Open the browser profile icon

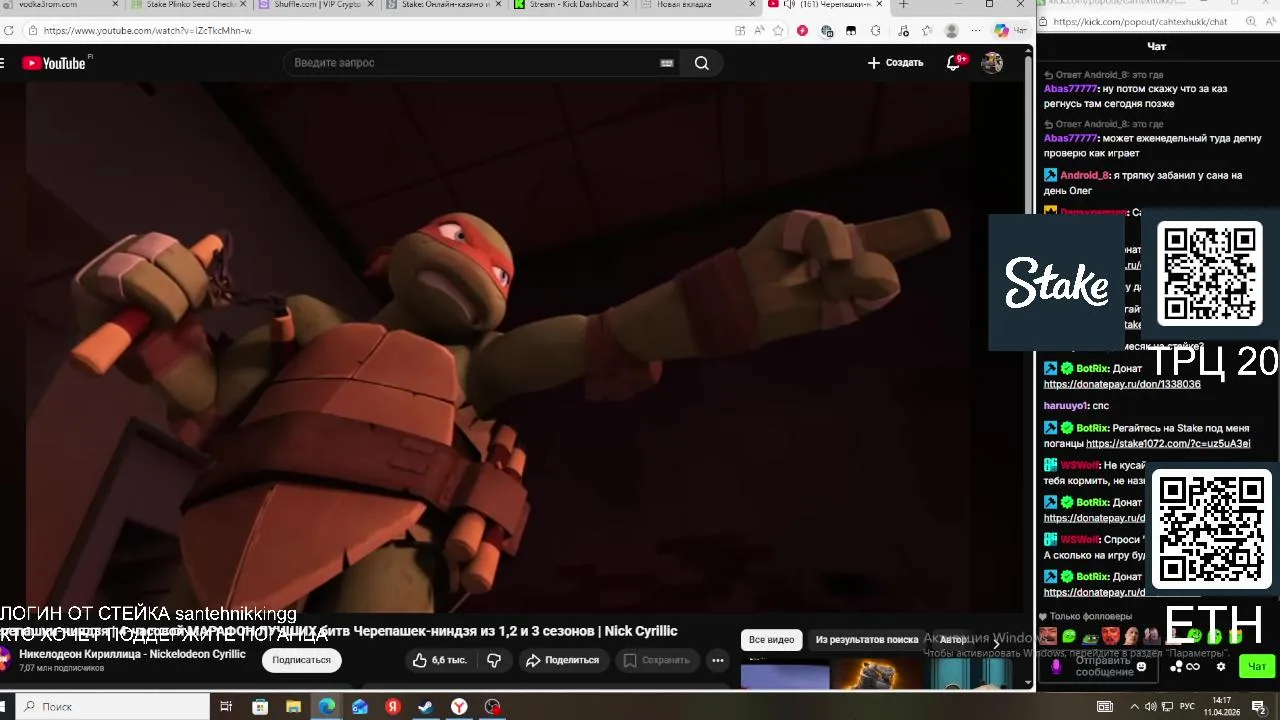click(952, 31)
